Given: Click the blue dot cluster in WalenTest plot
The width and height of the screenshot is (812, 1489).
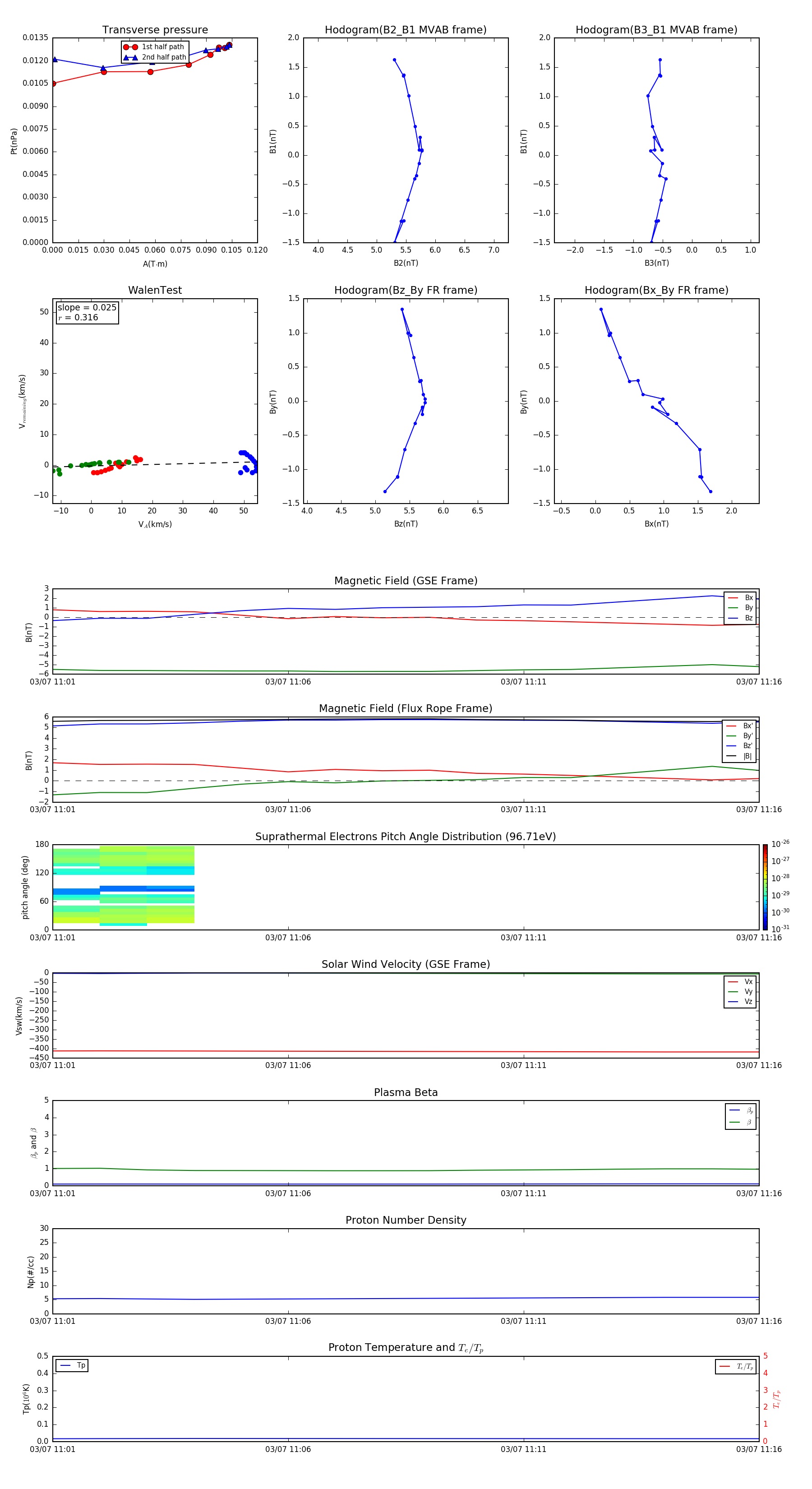Looking at the screenshot, I should pos(249,462).
